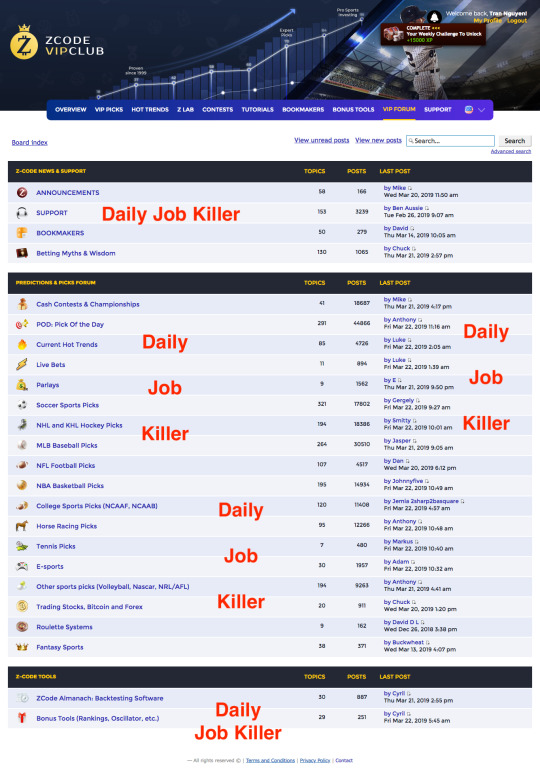The image size is (540, 780).
Task: Click the Logout link
Action: click(517, 20)
